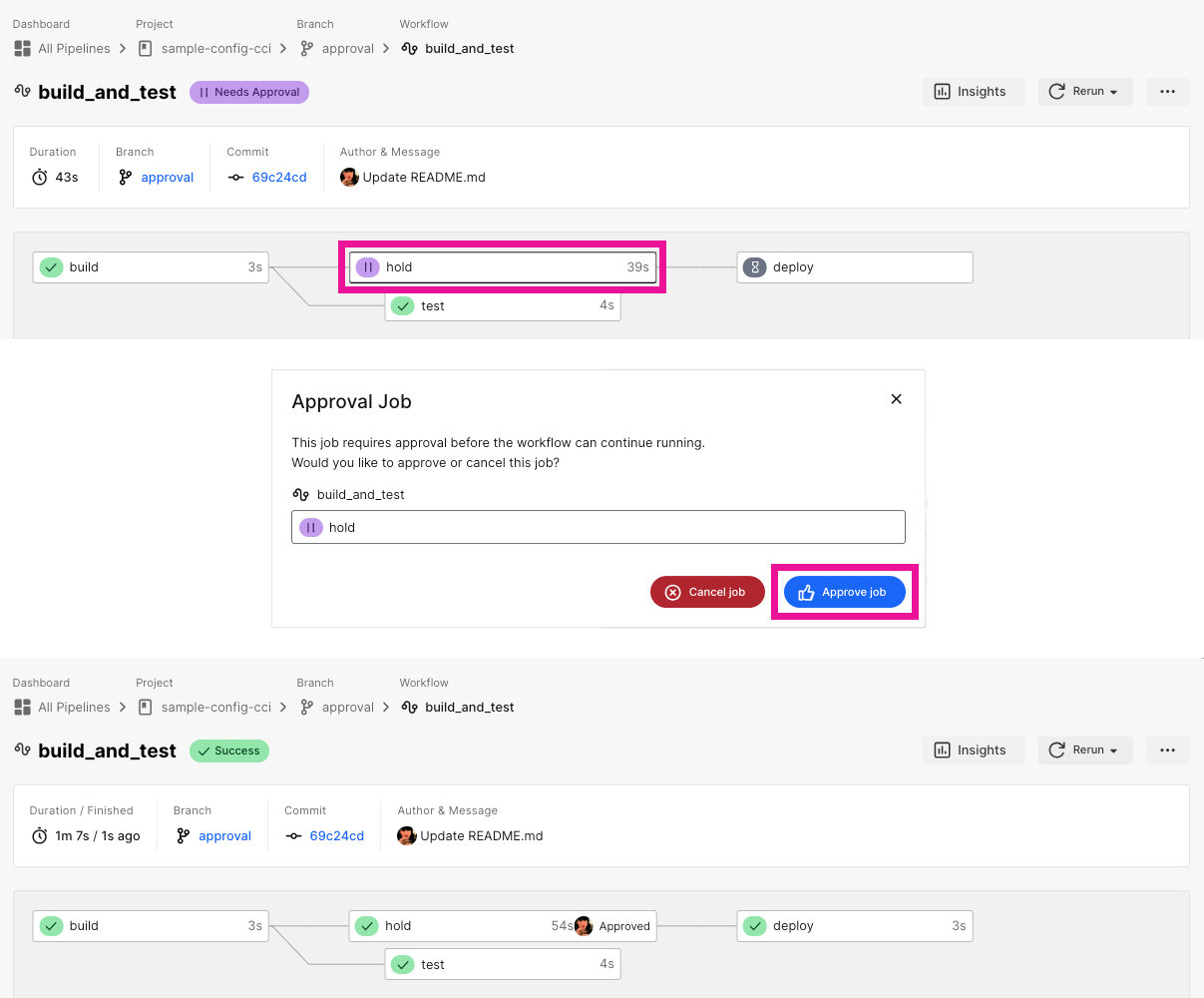Select the test job in the lower workflow

(503, 965)
